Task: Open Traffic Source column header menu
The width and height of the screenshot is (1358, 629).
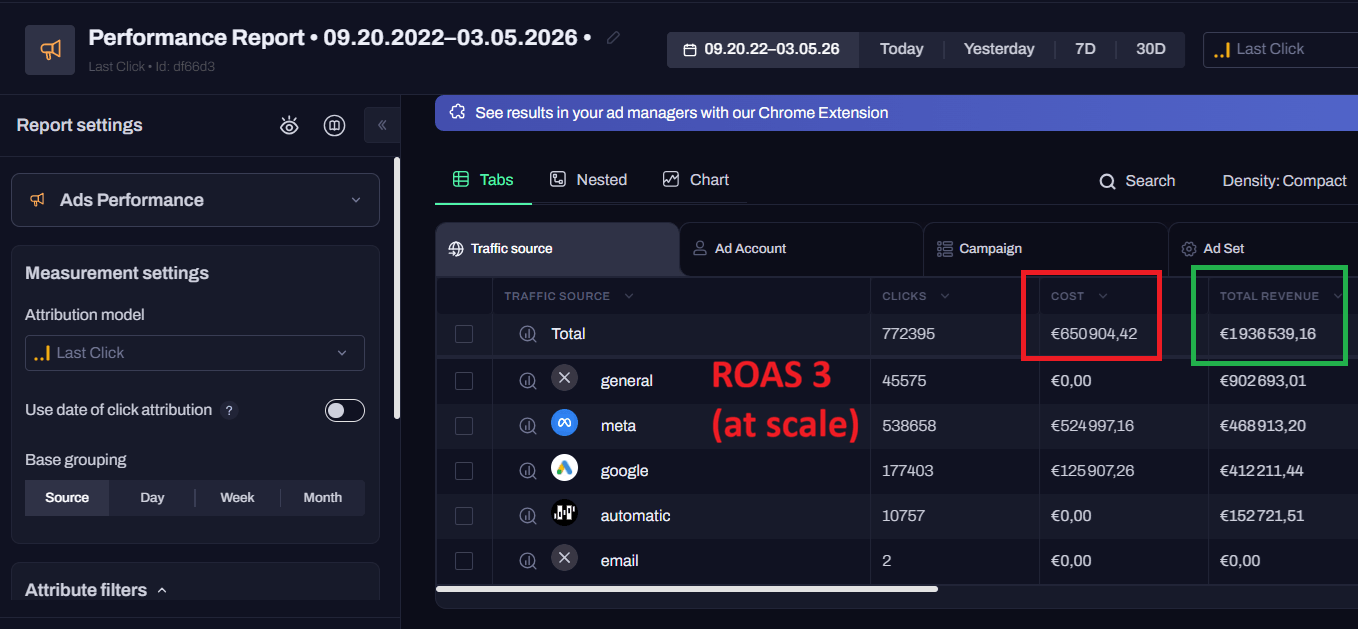Action: coord(629,296)
